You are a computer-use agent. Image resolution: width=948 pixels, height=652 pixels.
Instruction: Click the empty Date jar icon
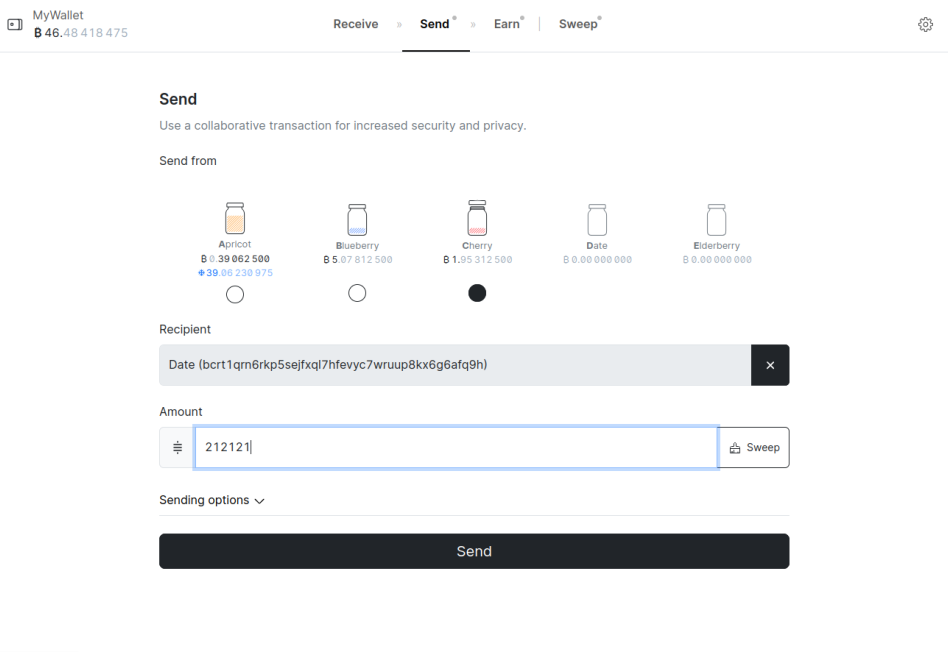click(x=597, y=220)
